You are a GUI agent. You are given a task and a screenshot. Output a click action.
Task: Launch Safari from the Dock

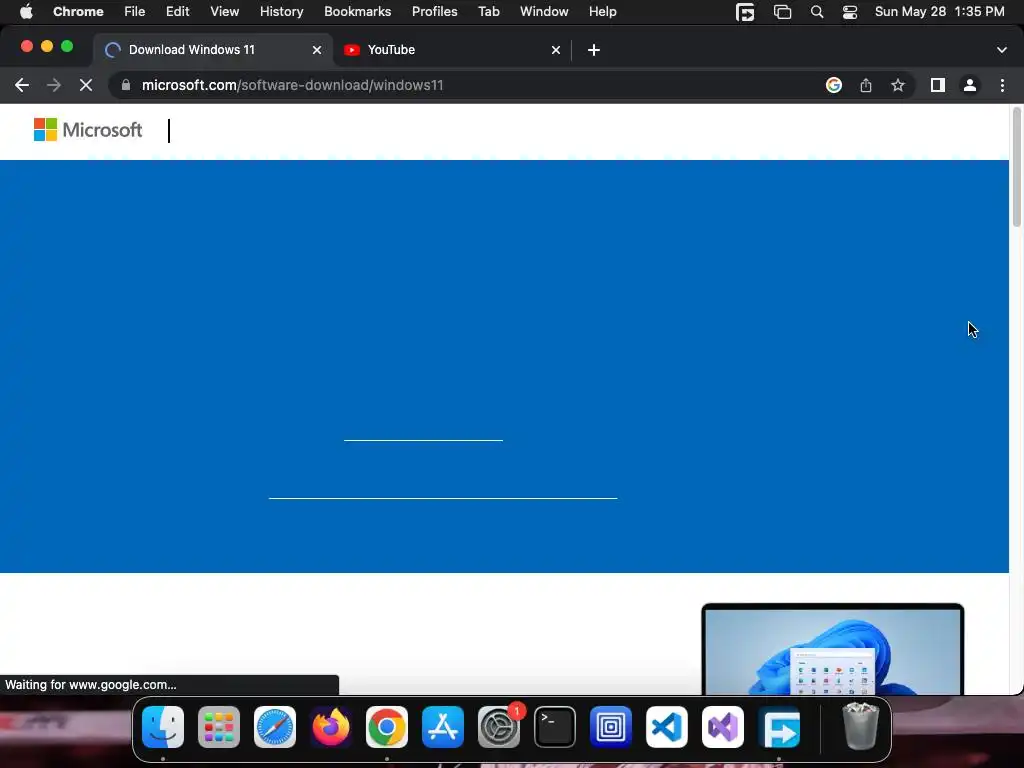pos(275,727)
